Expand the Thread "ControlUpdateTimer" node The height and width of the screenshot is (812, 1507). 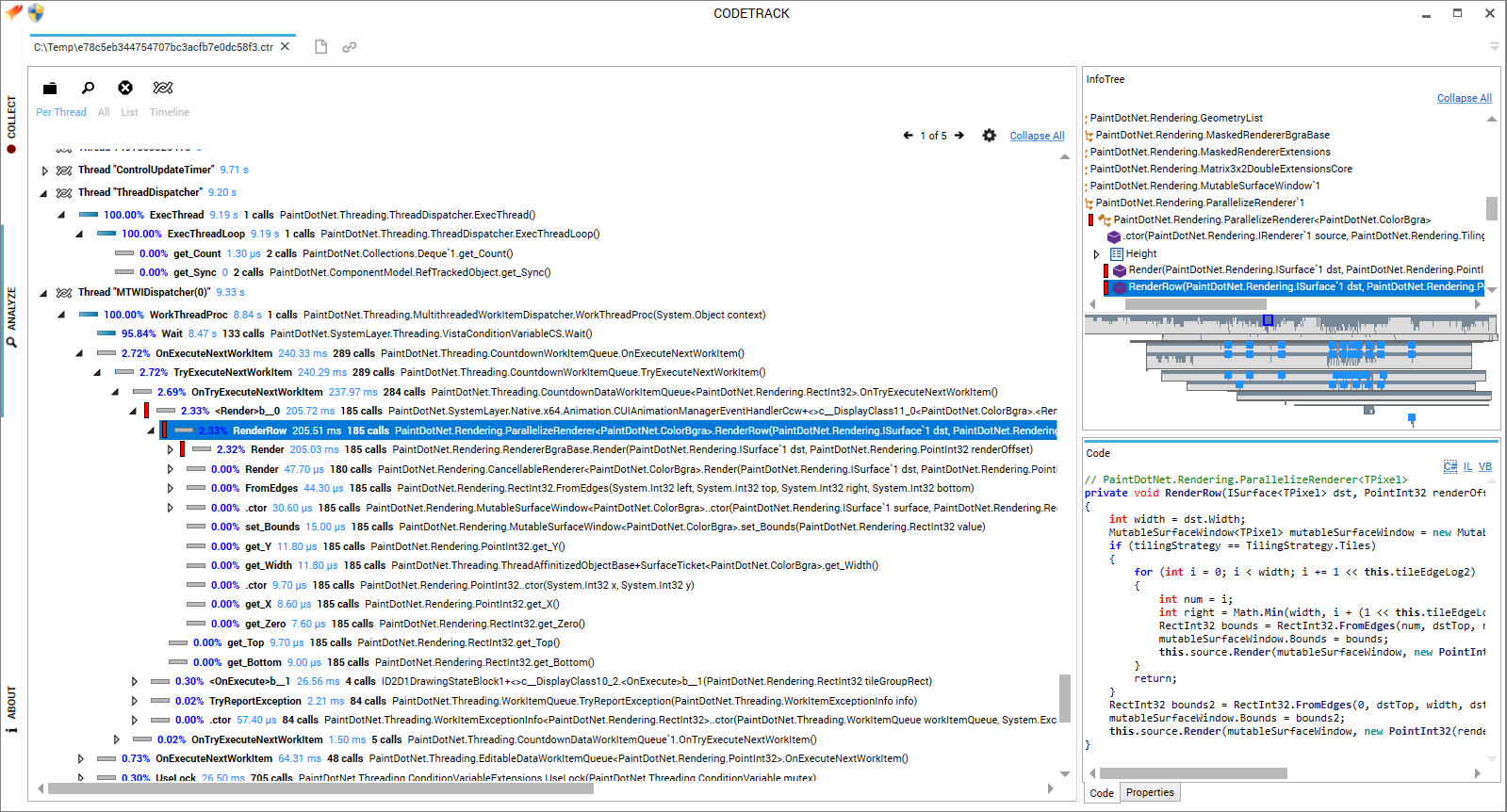click(44, 171)
